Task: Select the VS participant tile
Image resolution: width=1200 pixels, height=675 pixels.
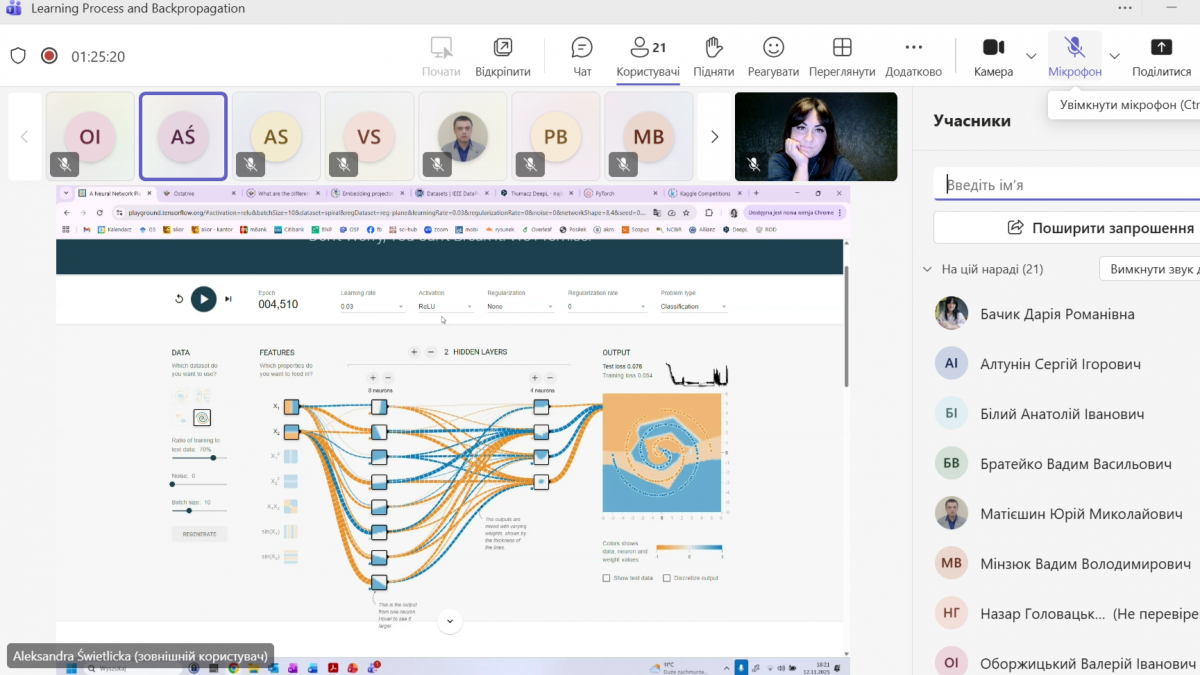Action: tap(369, 137)
